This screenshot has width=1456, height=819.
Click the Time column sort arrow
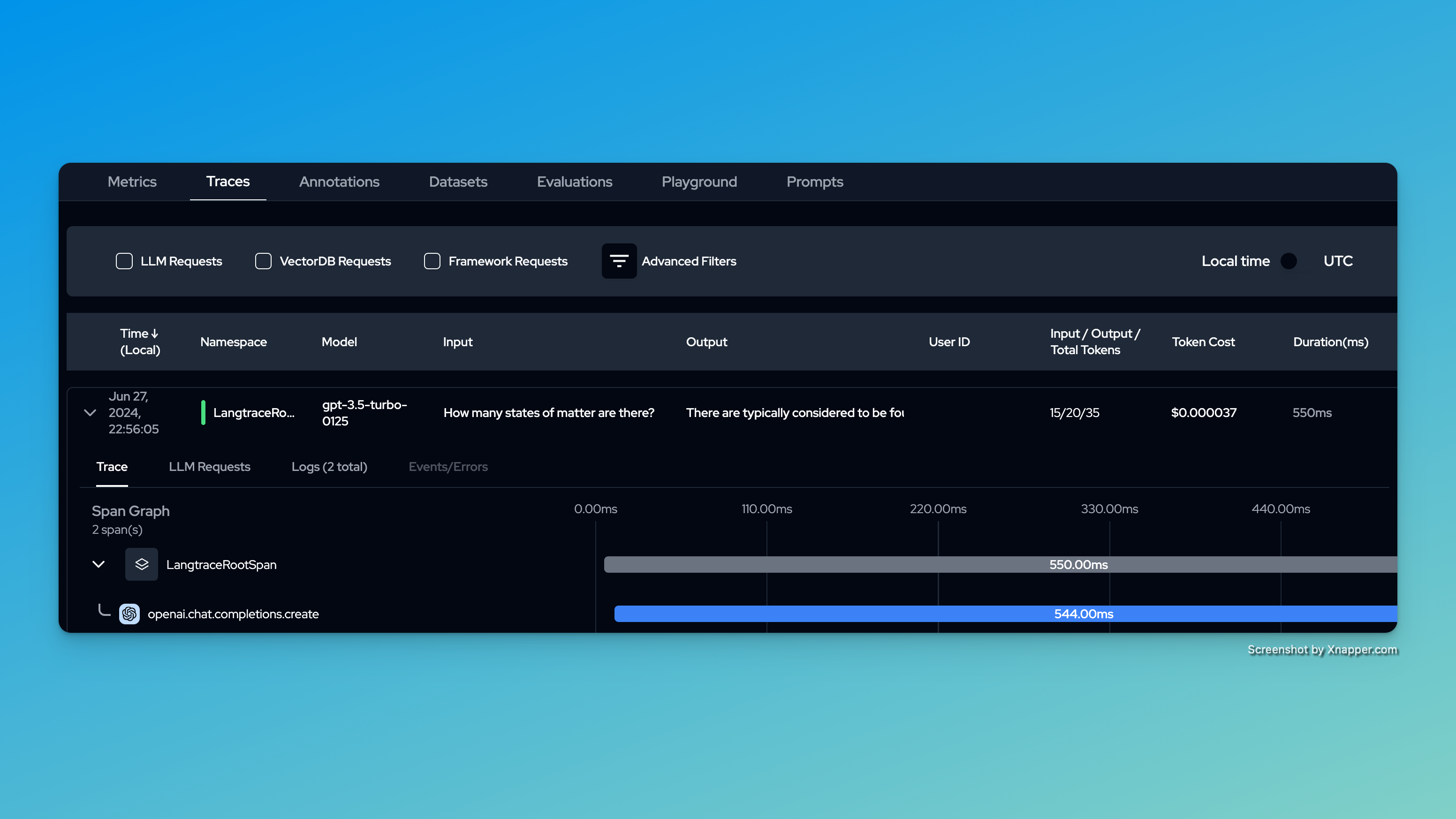pos(155,334)
